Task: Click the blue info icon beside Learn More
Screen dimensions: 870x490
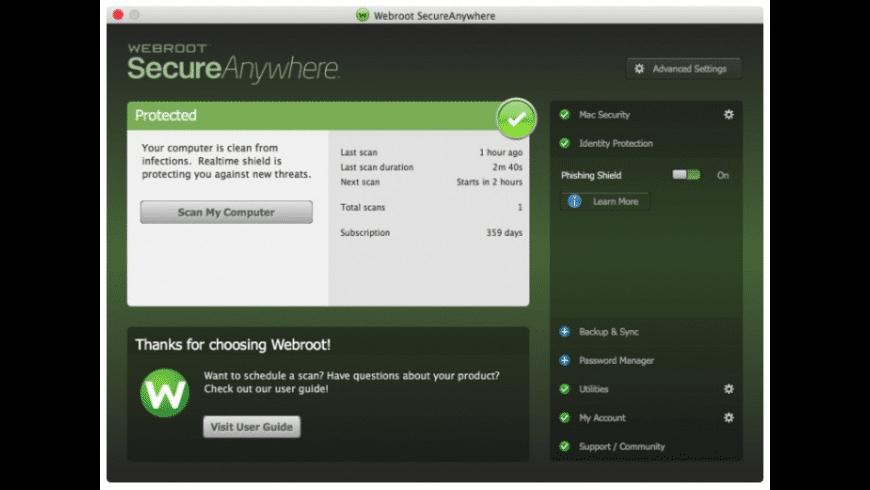Action: pyautogui.click(x=574, y=201)
